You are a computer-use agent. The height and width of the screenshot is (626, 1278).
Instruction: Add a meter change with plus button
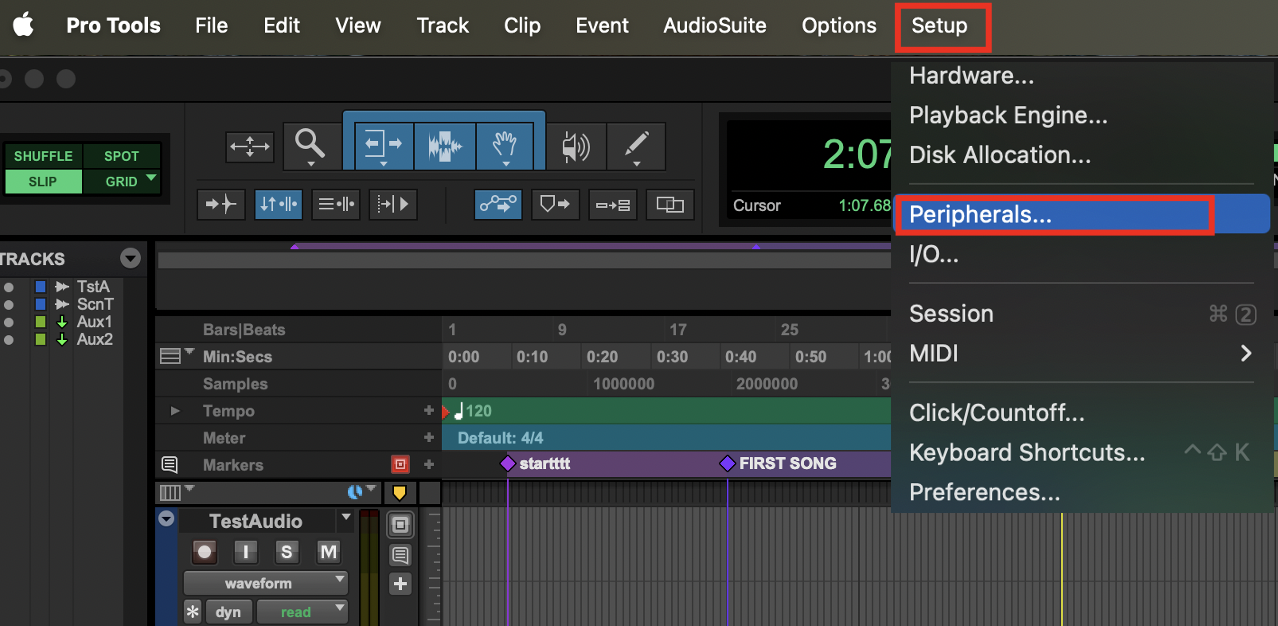[x=429, y=438]
